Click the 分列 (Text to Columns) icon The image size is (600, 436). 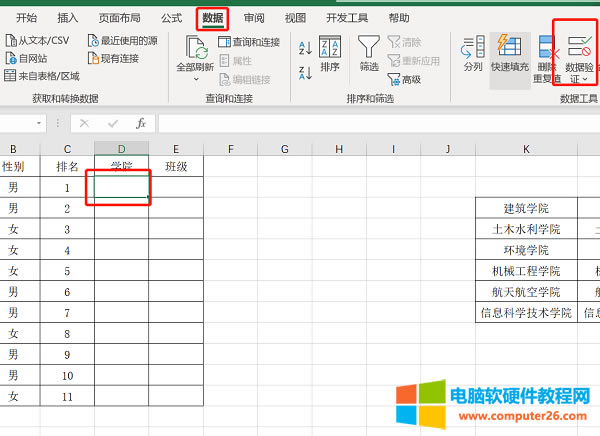[473, 49]
